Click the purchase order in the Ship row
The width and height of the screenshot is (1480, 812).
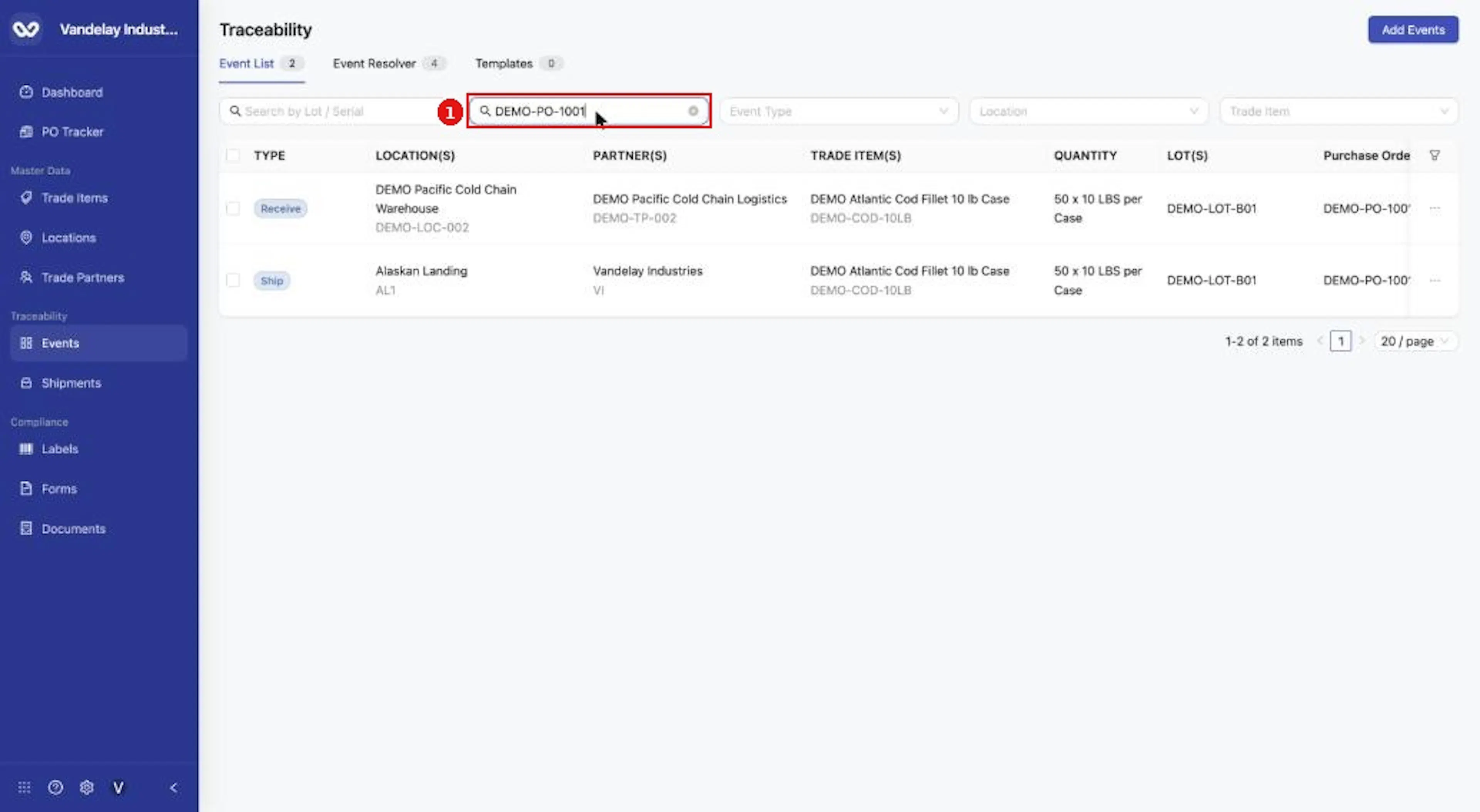tap(1366, 281)
